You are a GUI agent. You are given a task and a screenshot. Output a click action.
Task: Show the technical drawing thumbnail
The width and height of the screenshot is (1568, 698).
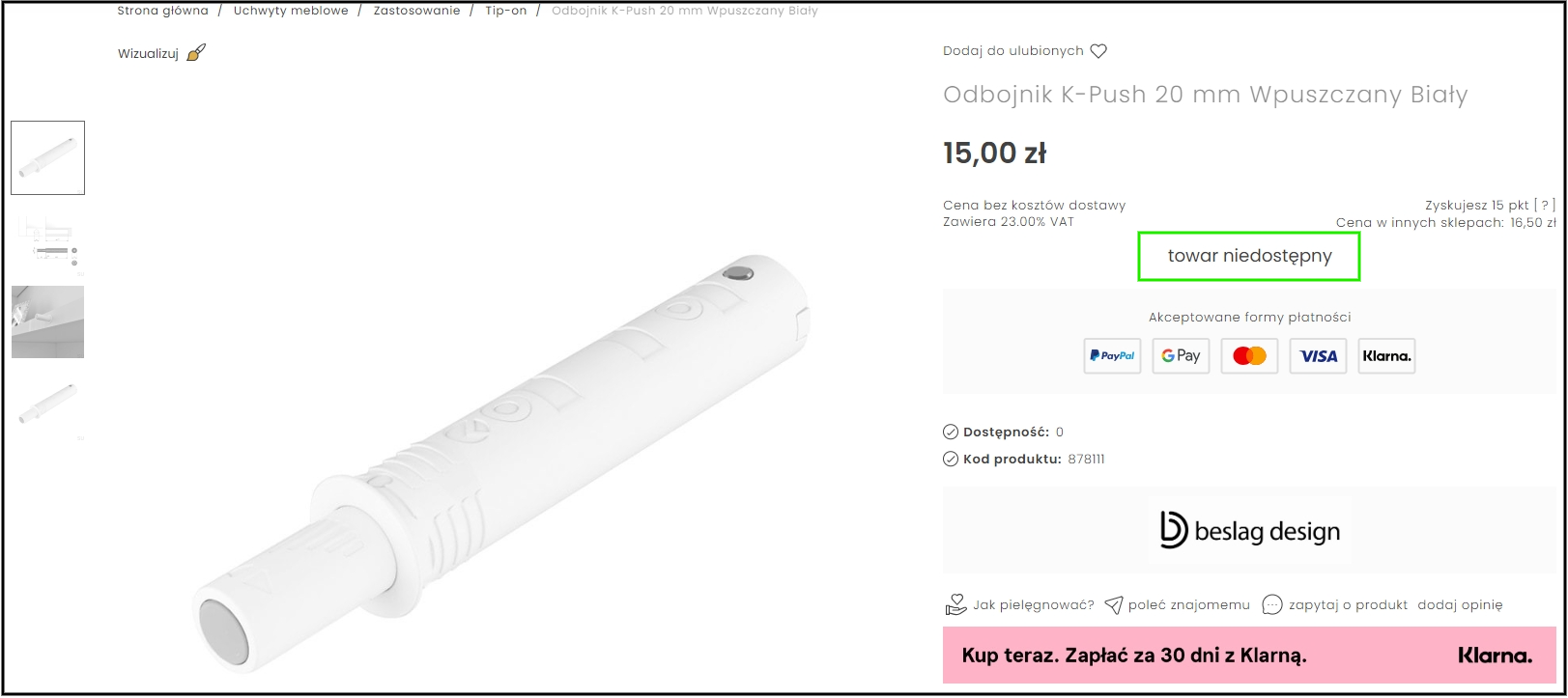pyautogui.click(x=47, y=240)
